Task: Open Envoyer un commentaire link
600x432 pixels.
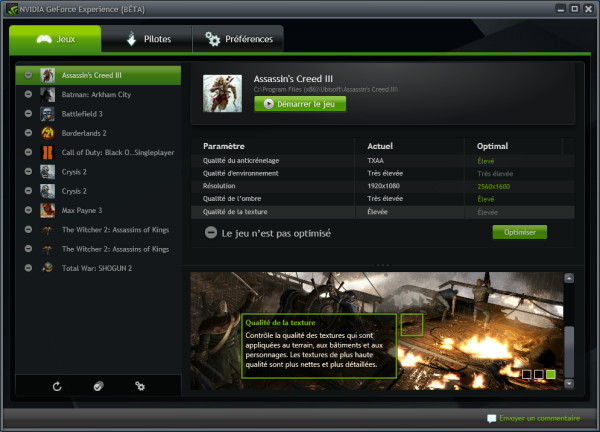Action: (539, 418)
